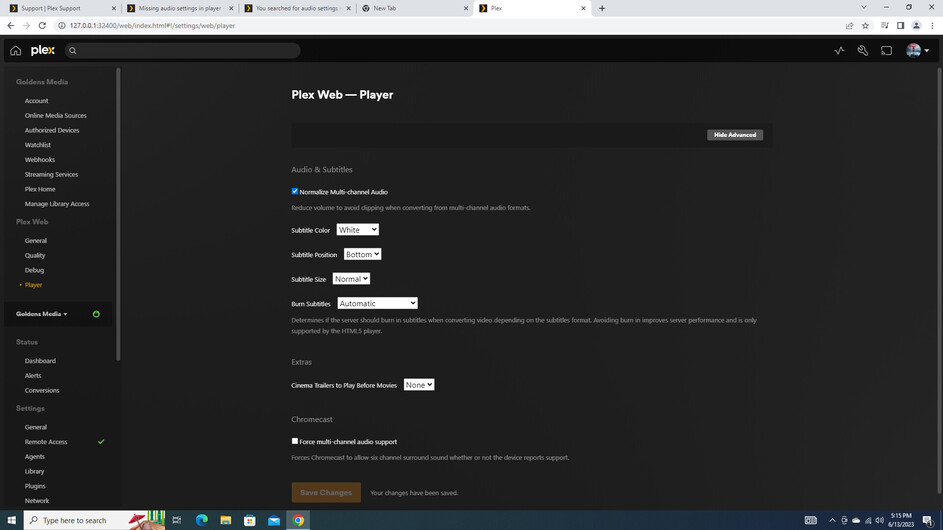Open Dashboard under Status

40,361
